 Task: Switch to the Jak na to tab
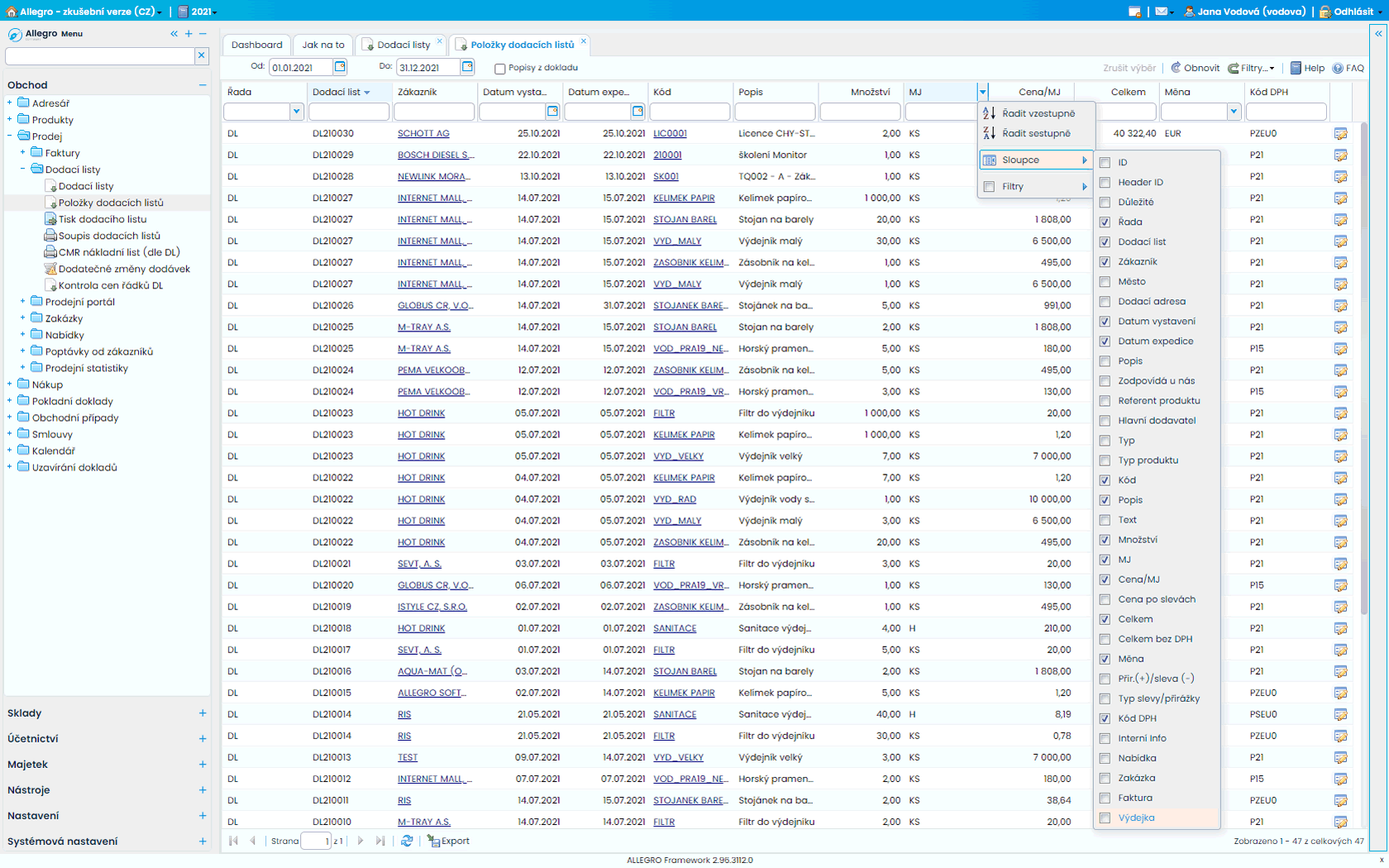pos(323,45)
